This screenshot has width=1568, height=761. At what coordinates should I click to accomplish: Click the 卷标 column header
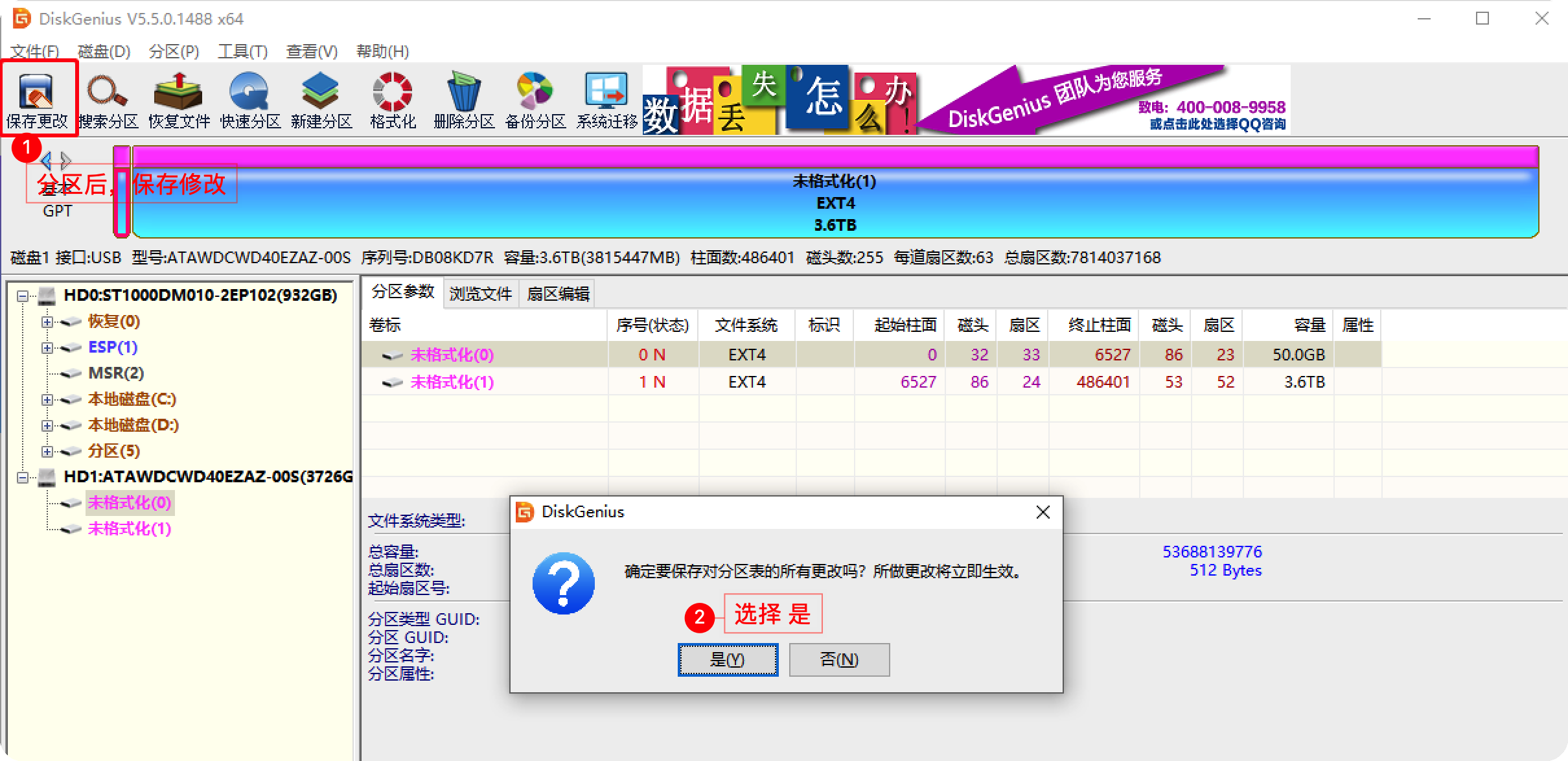(x=484, y=325)
